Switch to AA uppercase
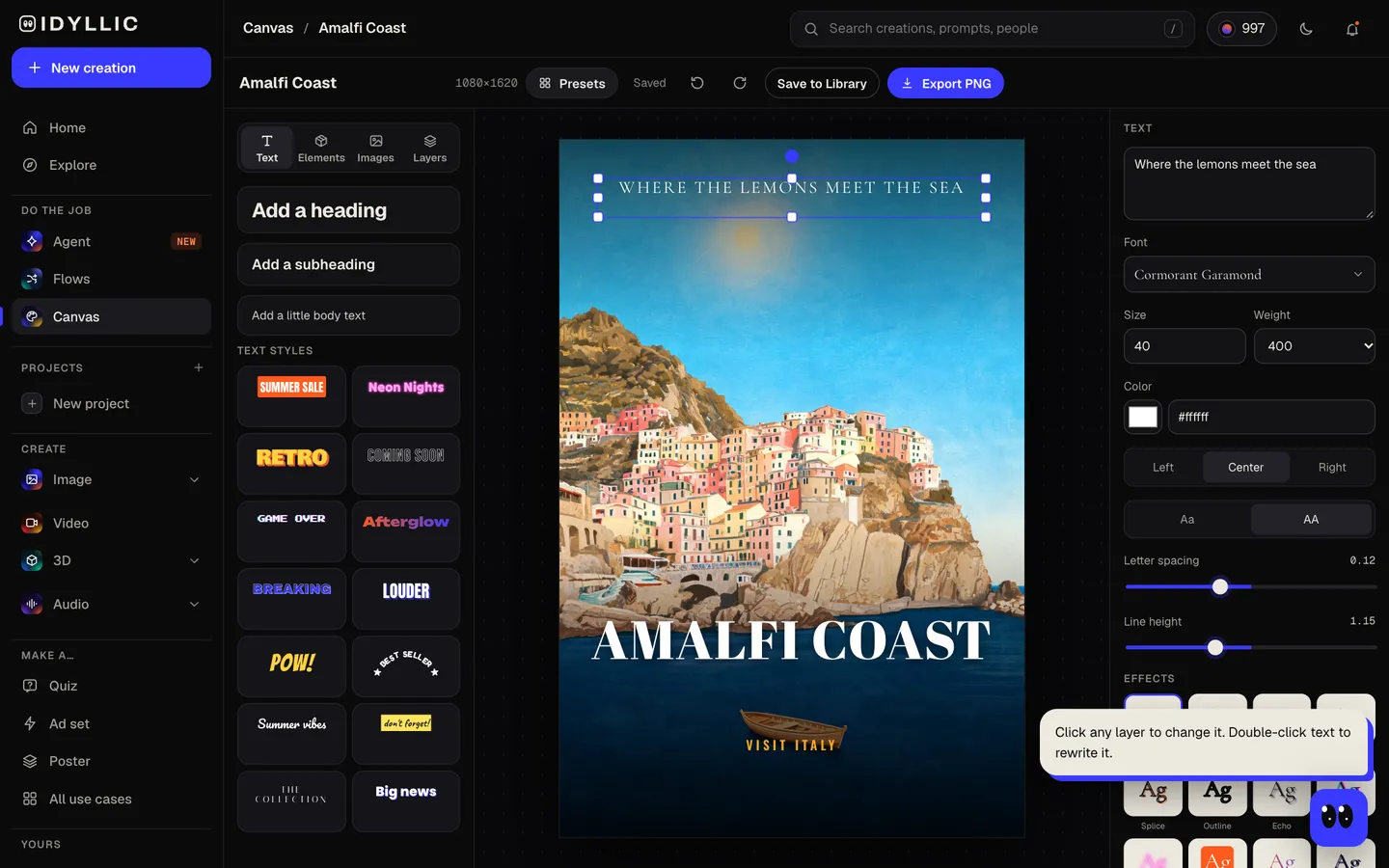The image size is (1389, 868). coord(1311,519)
